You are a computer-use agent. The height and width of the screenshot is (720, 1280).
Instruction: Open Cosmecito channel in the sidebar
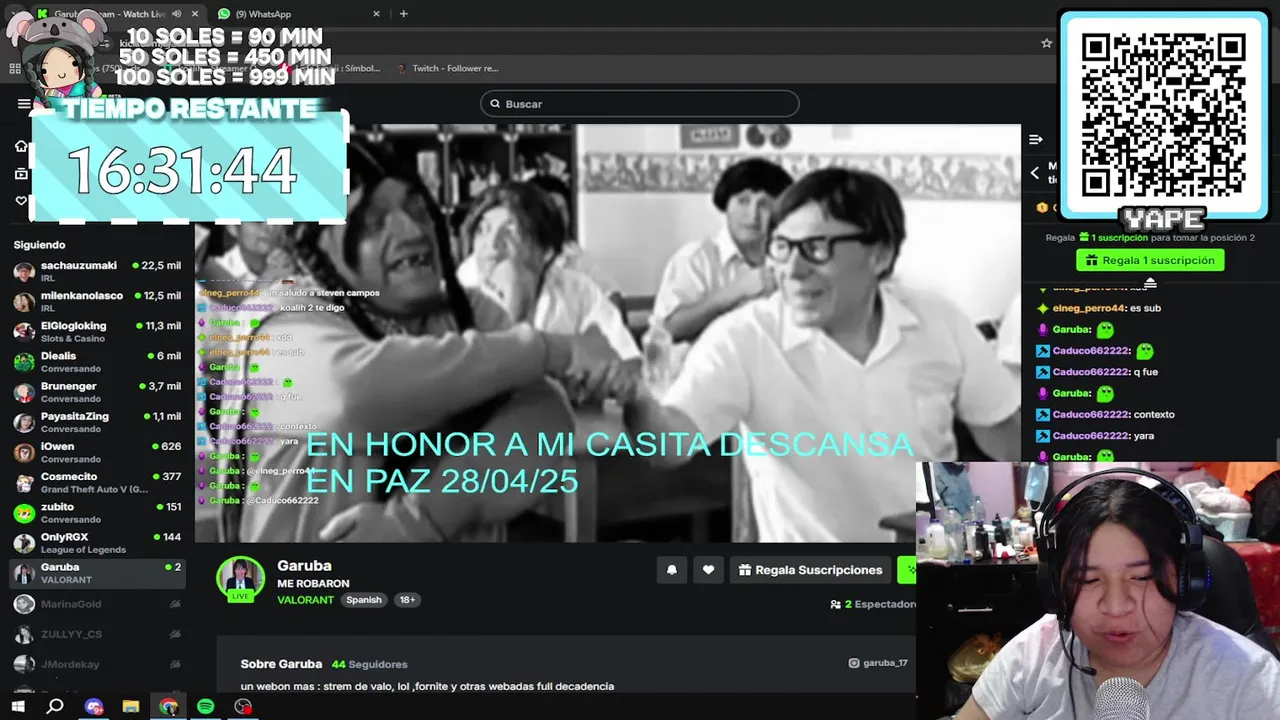coord(97,482)
